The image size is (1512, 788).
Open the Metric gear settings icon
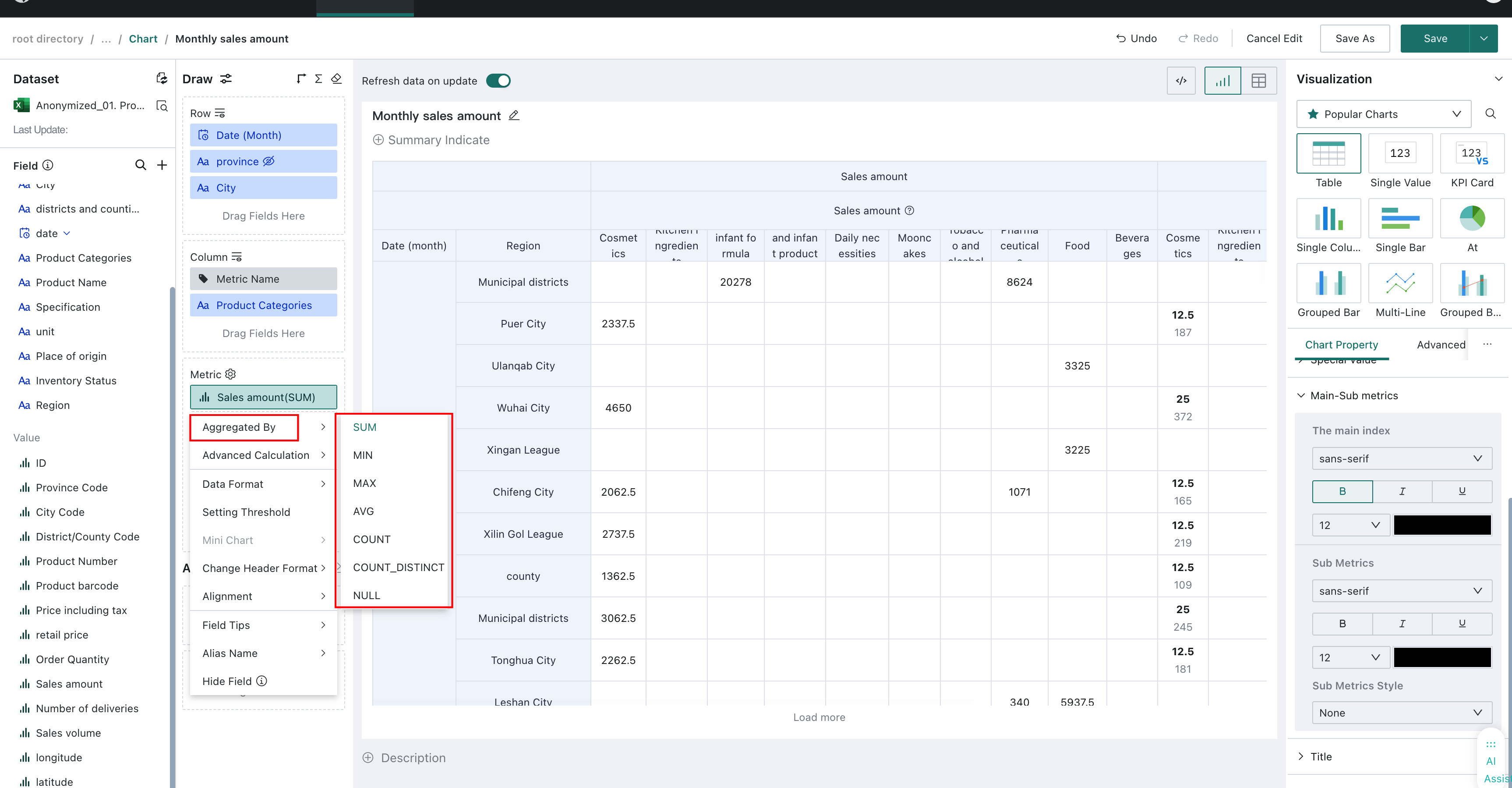(x=231, y=374)
